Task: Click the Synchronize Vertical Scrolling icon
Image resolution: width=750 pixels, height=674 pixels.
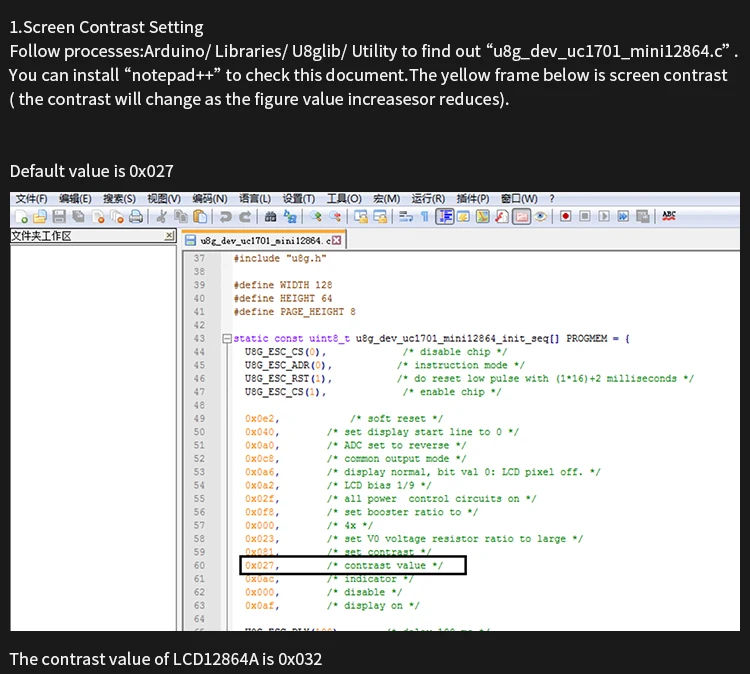Action: coord(361,217)
